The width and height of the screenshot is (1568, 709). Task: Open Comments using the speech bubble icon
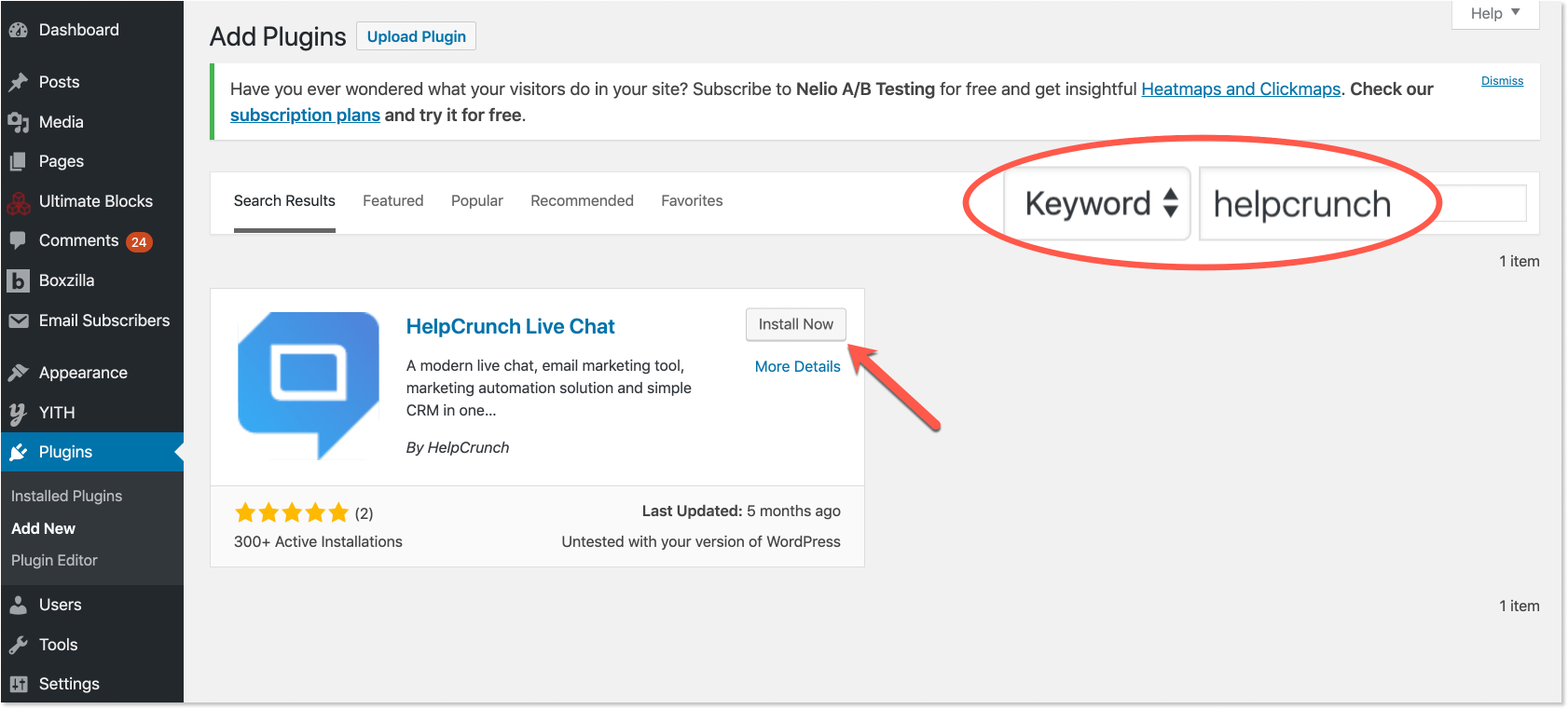19,240
